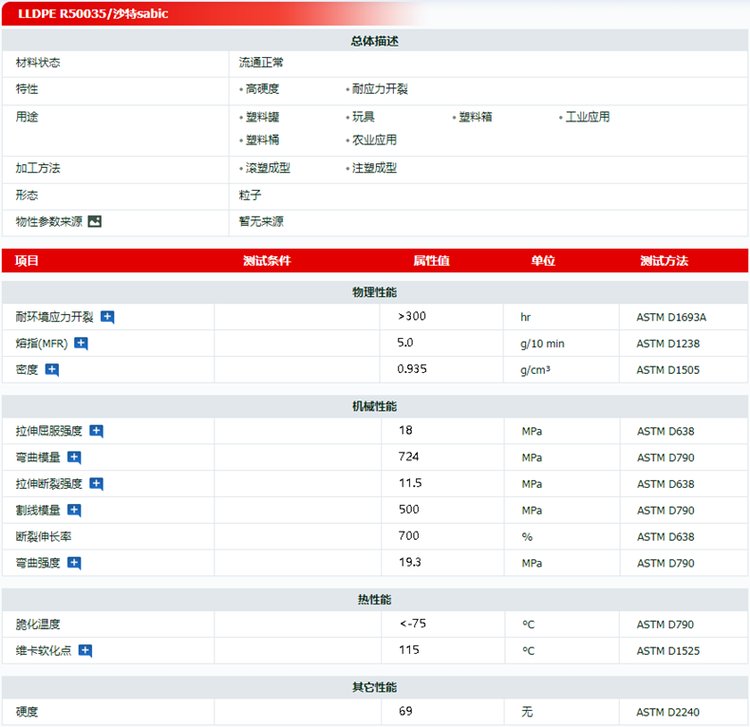The height and width of the screenshot is (727, 750).
Task: Click the image icon beside 物性参数来源
Action: tap(95, 221)
